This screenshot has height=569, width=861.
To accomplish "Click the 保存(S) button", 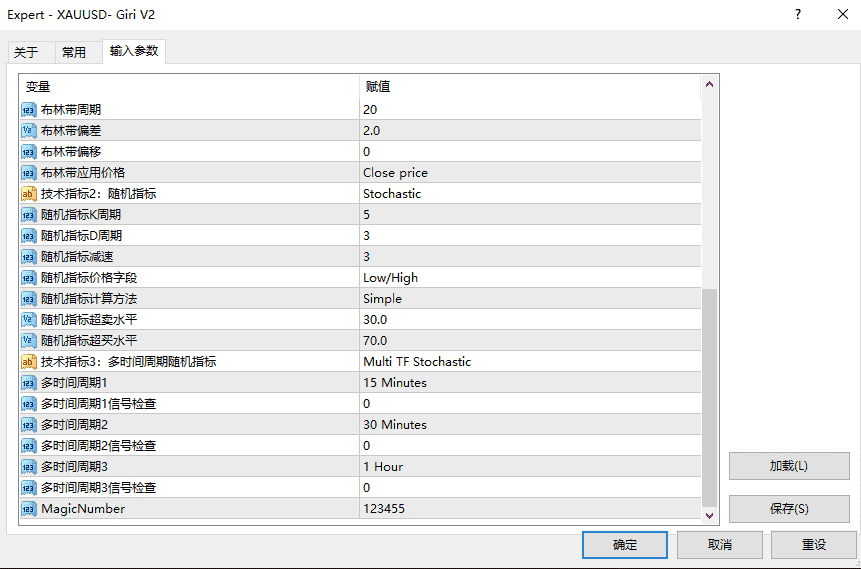I will 788,508.
